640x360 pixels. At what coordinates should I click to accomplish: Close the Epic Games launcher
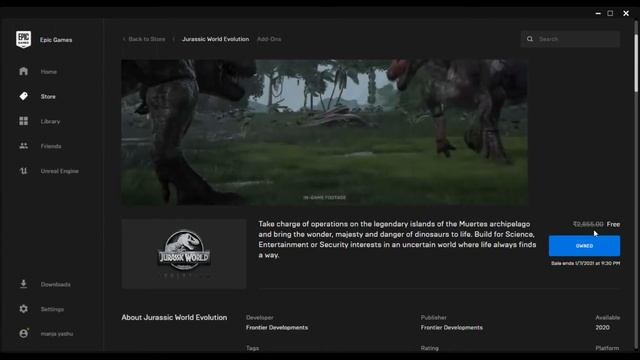click(x=626, y=13)
